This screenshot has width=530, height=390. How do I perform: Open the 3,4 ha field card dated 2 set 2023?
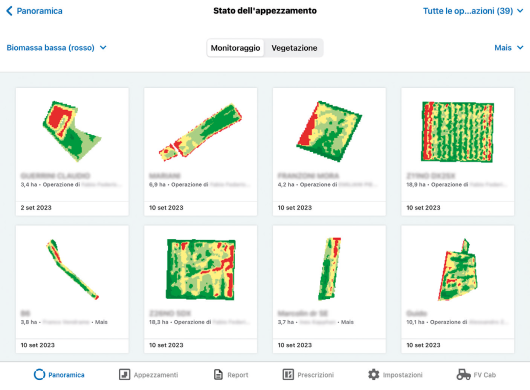72,151
